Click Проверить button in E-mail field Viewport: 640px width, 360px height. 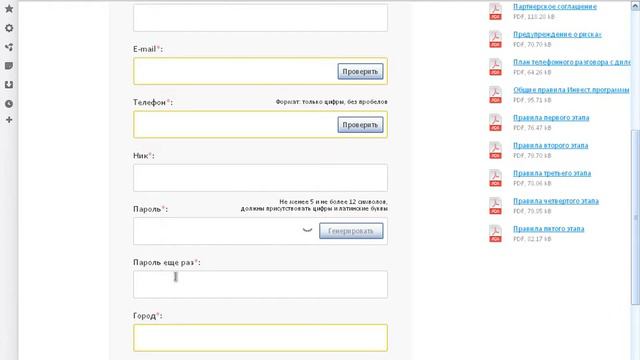click(360, 71)
